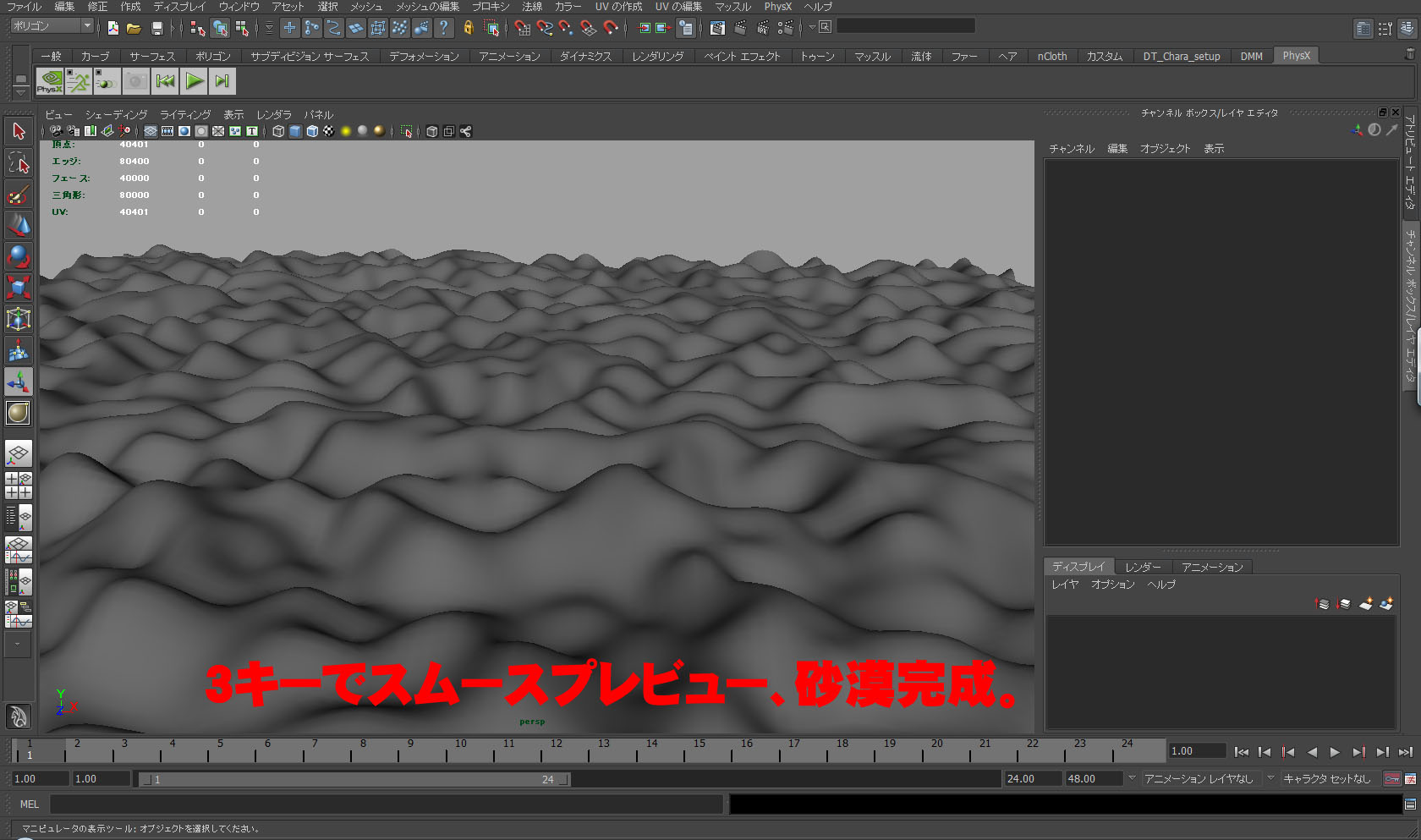Viewport: 1421px width, 840px height.
Task: Toggle all-lights illumination yellow sphere icon
Action: [347, 131]
